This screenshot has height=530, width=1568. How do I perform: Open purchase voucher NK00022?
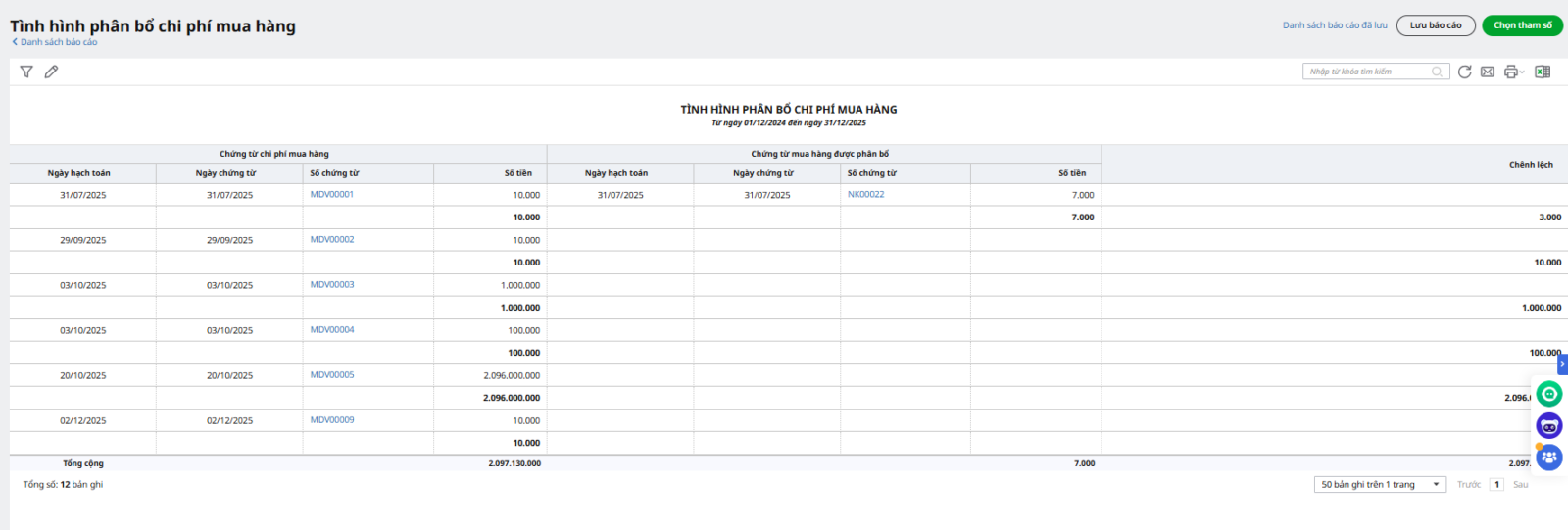[865, 195]
